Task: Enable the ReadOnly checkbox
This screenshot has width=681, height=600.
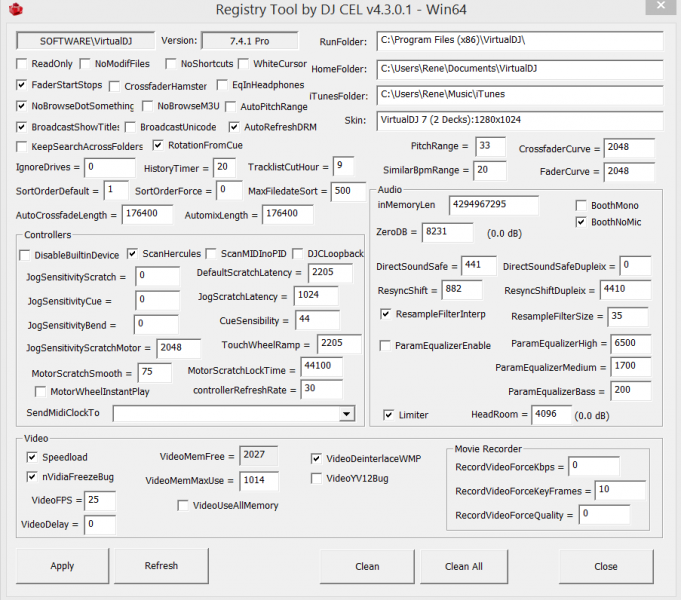Action: (21, 64)
